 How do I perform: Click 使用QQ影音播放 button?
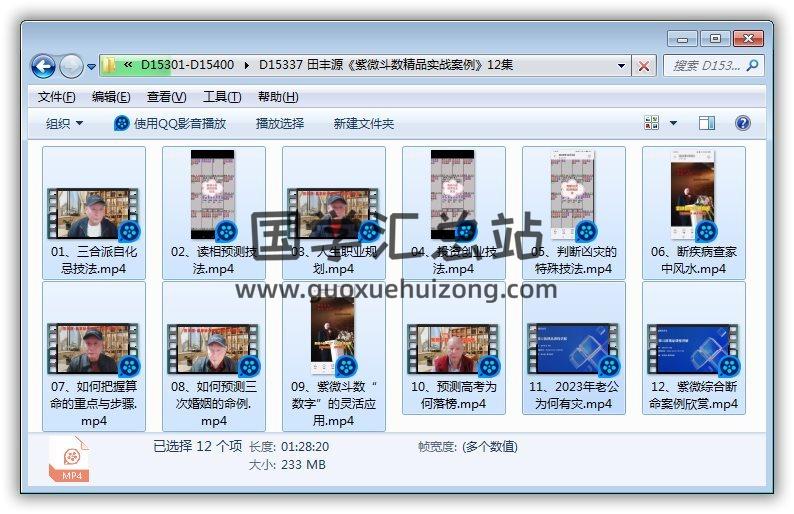(x=170, y=123)
